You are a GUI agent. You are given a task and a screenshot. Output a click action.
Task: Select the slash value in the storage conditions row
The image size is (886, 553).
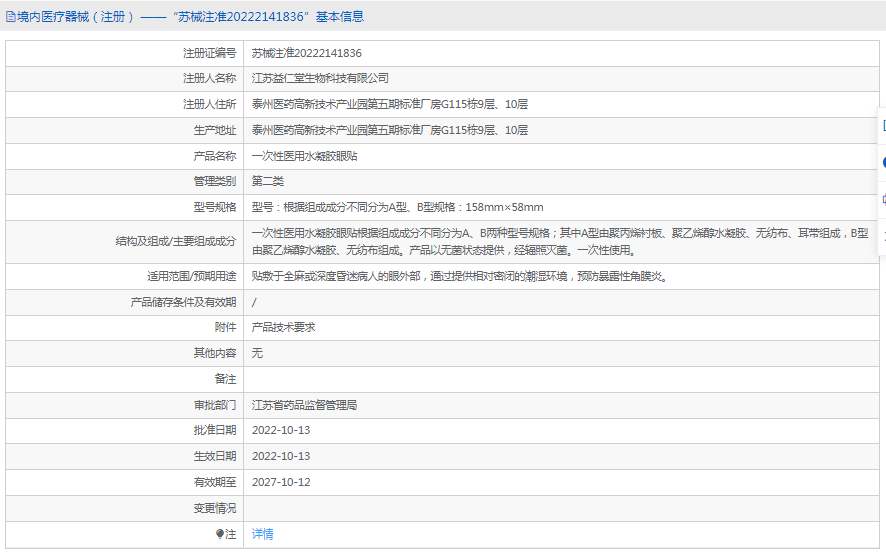(x=254, y=303)
